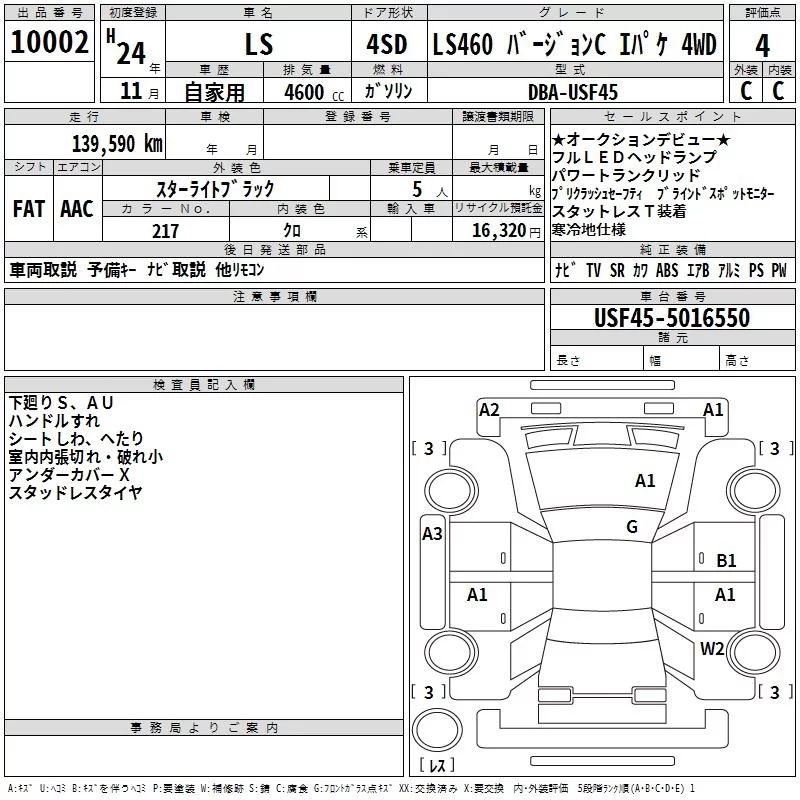Select the B1 door dent mark
Viewport: 800px width, 800px height.
[x=726, y=561]
